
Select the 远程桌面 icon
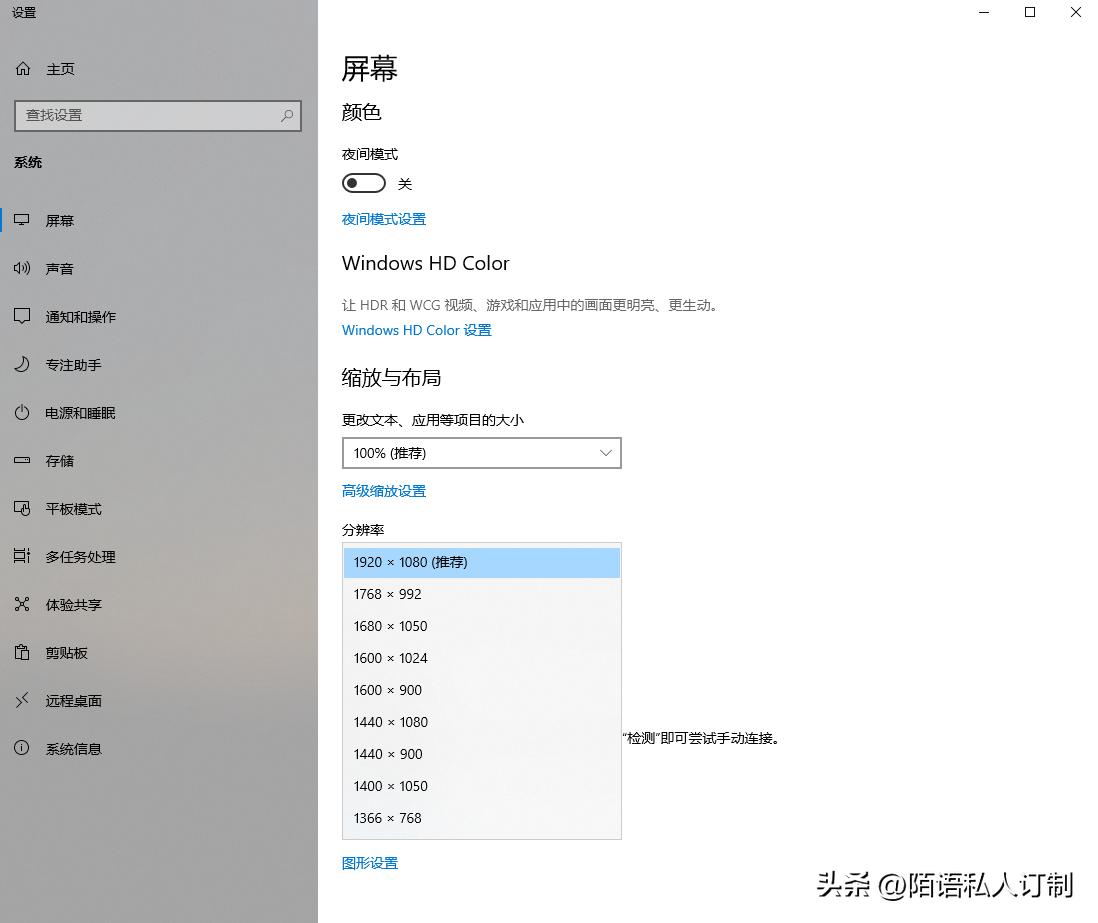click(22, 700)
